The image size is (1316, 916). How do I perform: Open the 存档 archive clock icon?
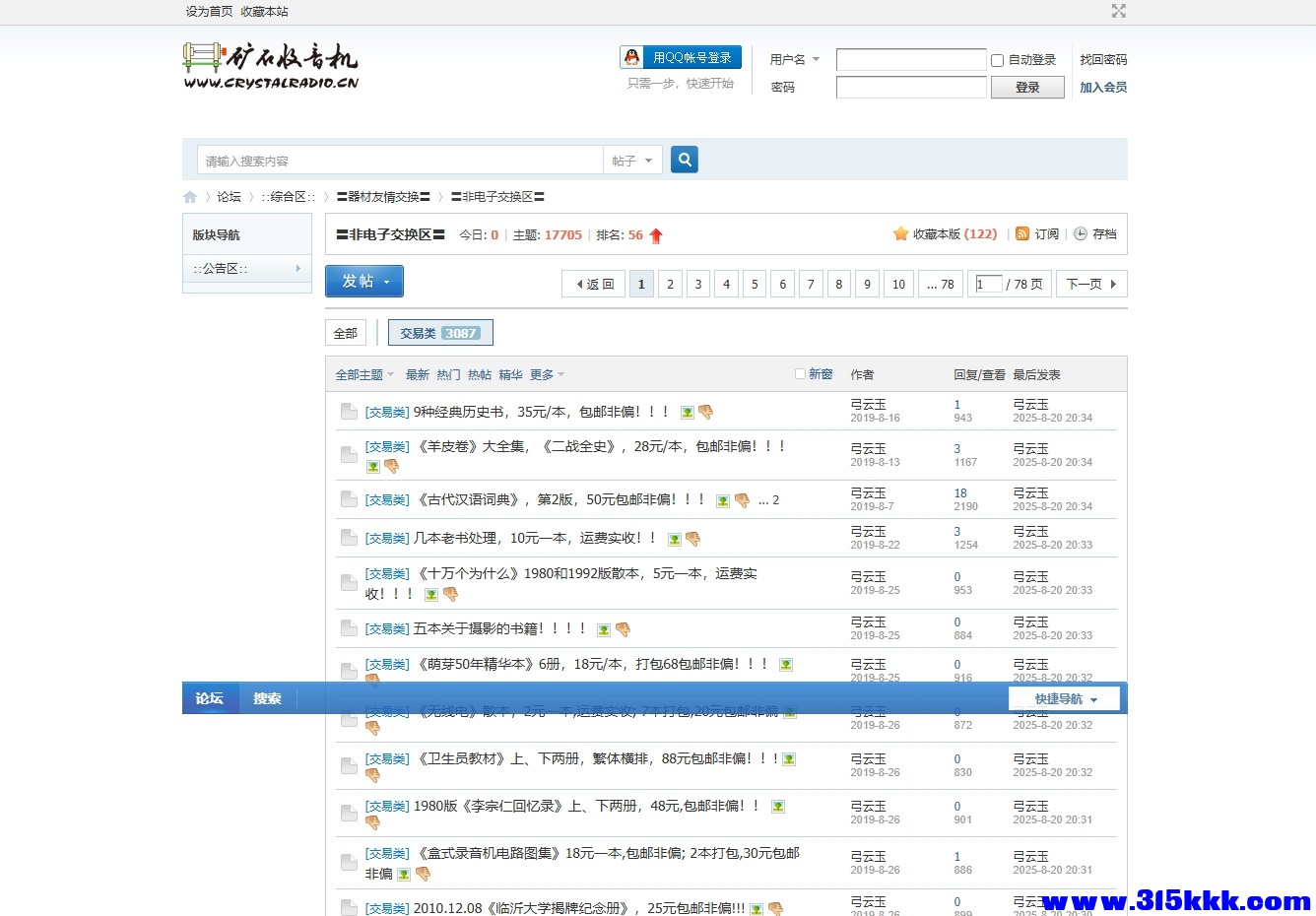tap(1081, 233)
